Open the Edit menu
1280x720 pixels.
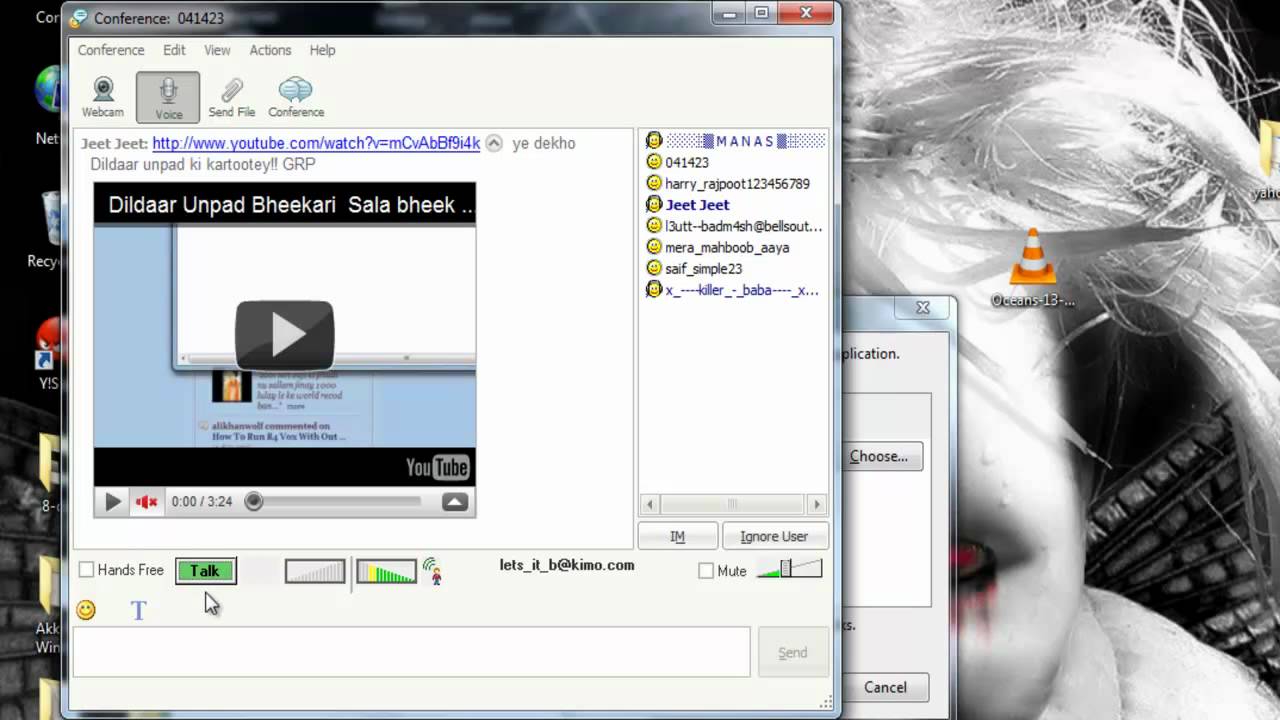pos(174,50)
